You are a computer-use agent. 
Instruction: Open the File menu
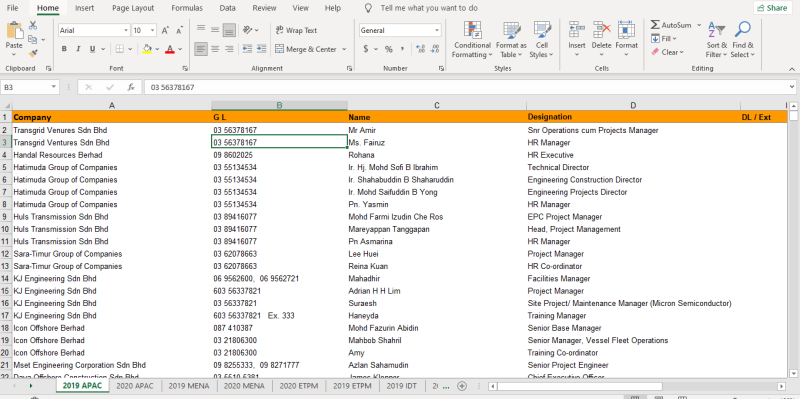pos(12,8)
